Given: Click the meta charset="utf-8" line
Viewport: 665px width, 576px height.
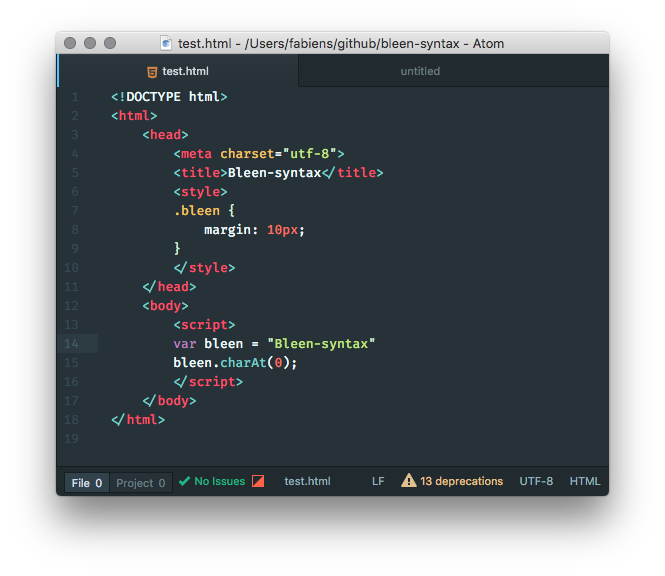Looking at the screenshot, I should (x=259, y=154).
